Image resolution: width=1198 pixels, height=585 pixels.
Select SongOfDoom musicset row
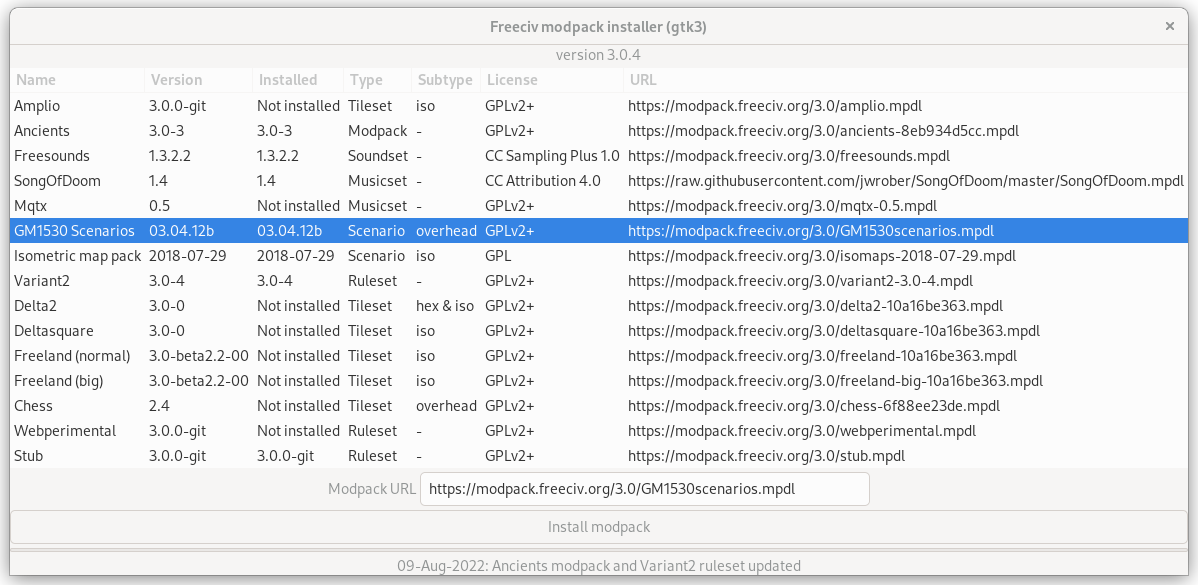click(x=57, y=181)
